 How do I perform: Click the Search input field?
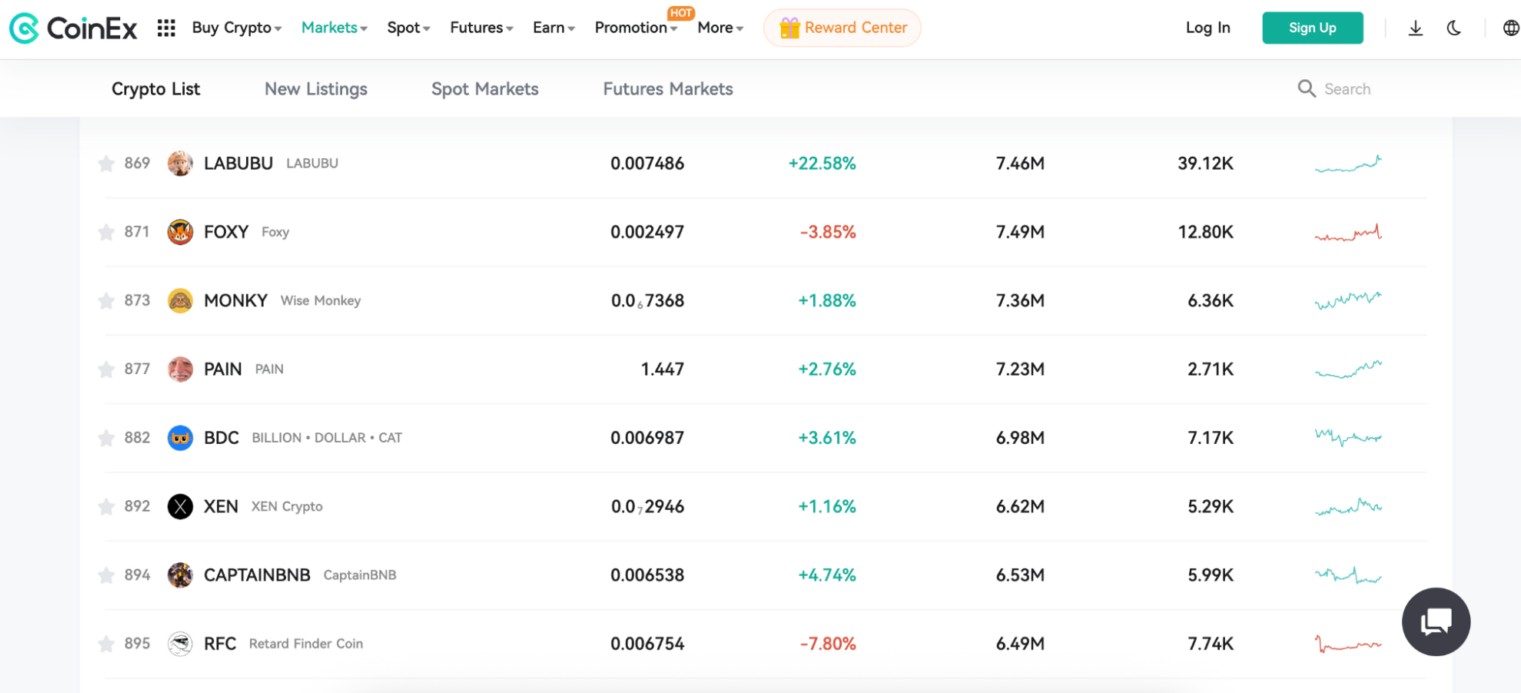point(1348,88)
